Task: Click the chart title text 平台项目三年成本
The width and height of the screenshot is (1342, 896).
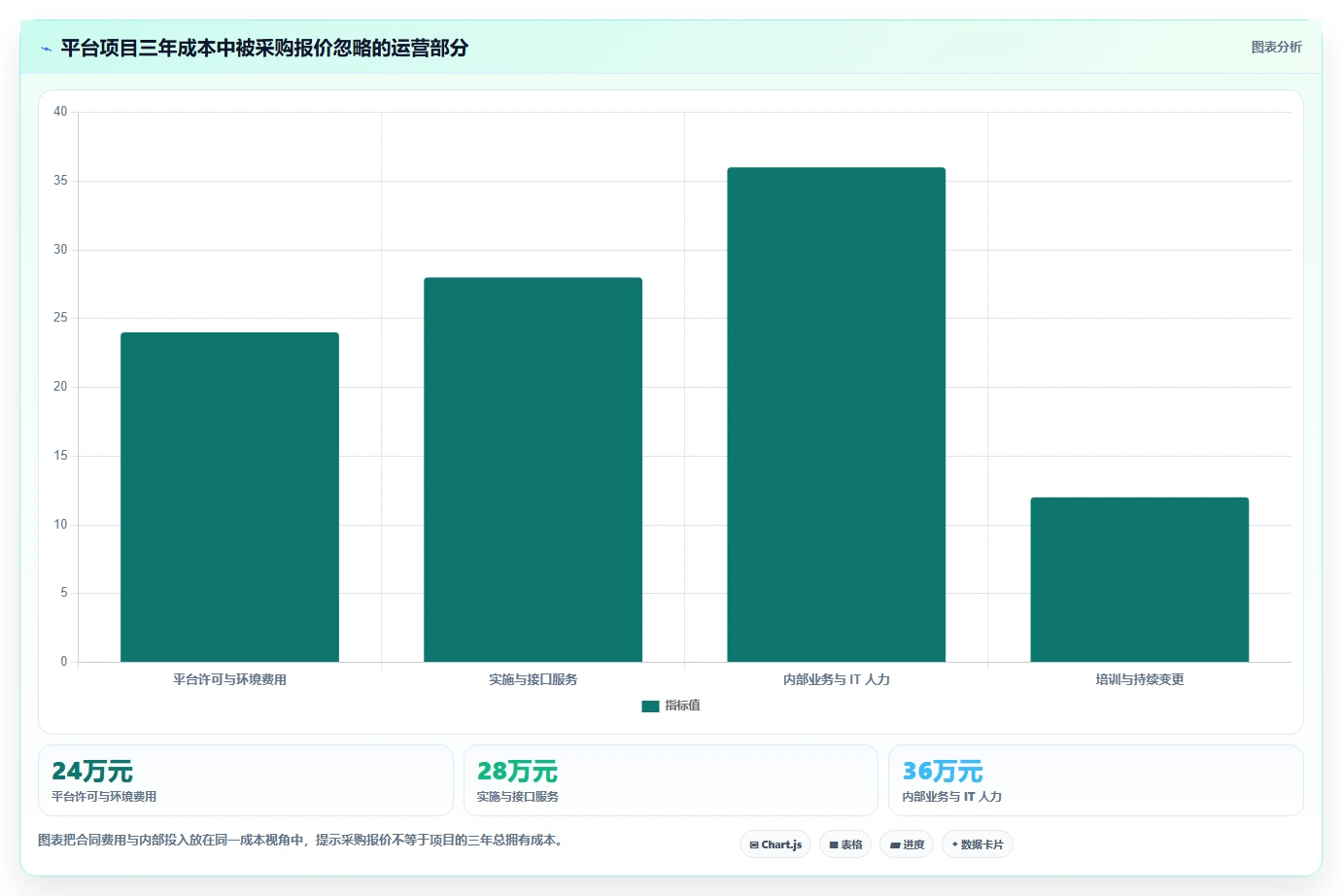Action: click(264, 48)
